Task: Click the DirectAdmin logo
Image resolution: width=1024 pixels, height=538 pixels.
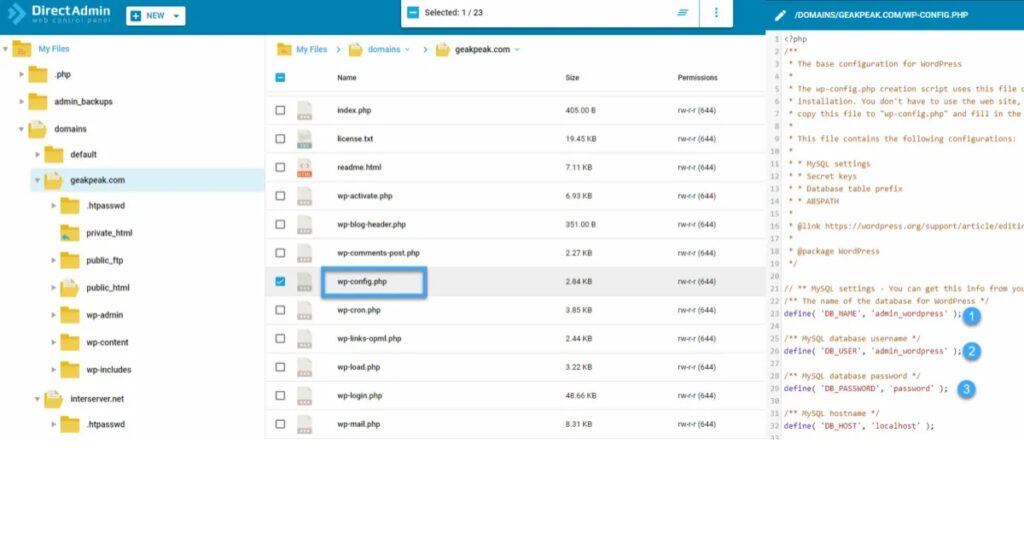Action: [x=59, y=14]
